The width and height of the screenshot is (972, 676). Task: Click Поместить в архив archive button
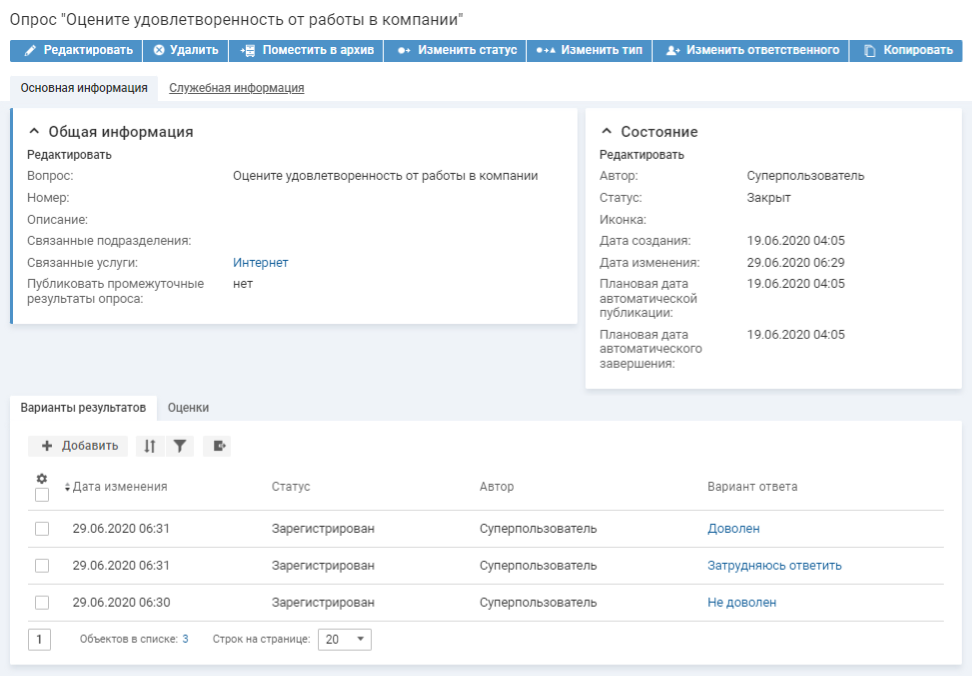[306, 50]
